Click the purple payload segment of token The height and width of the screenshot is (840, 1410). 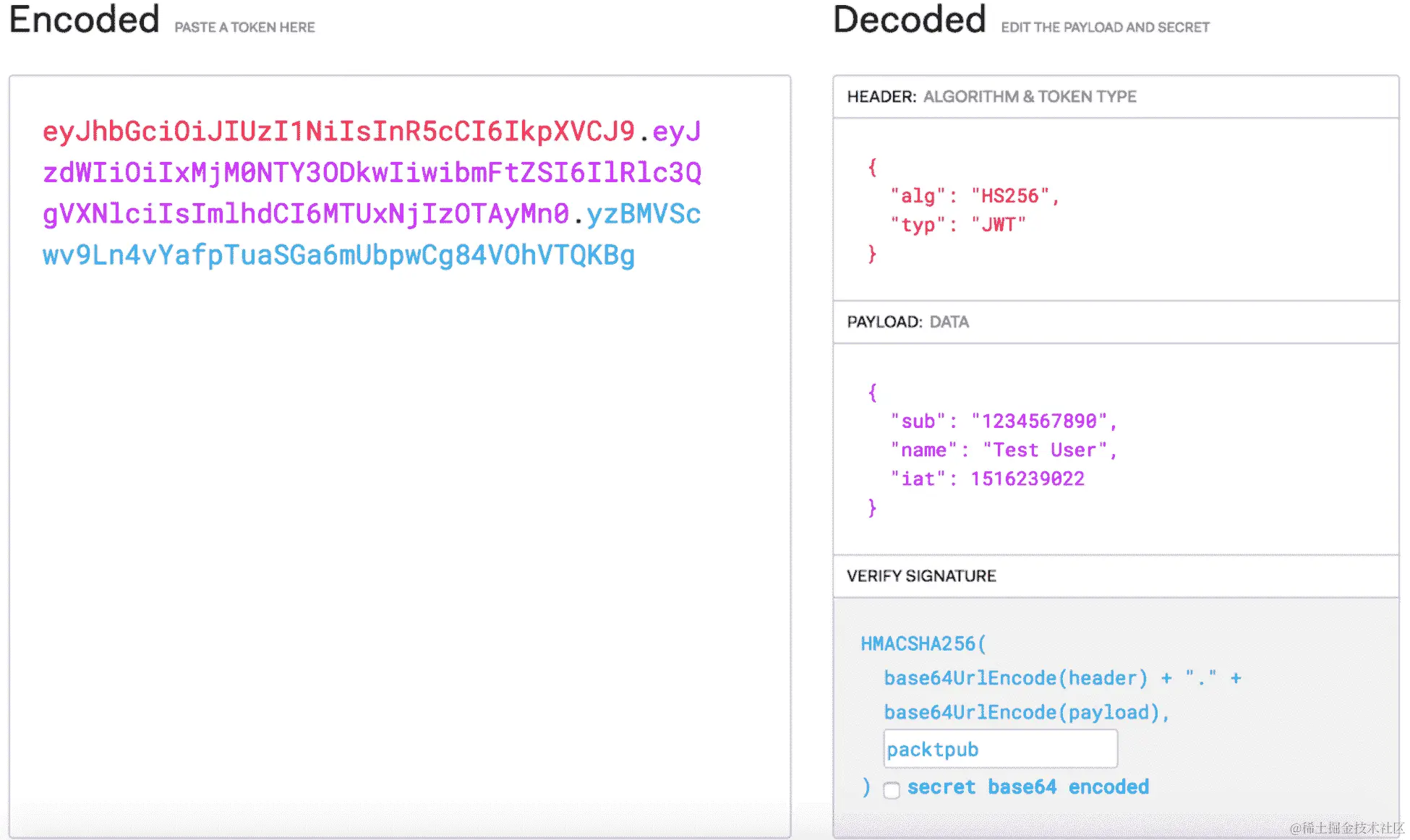tap(372, 173)
